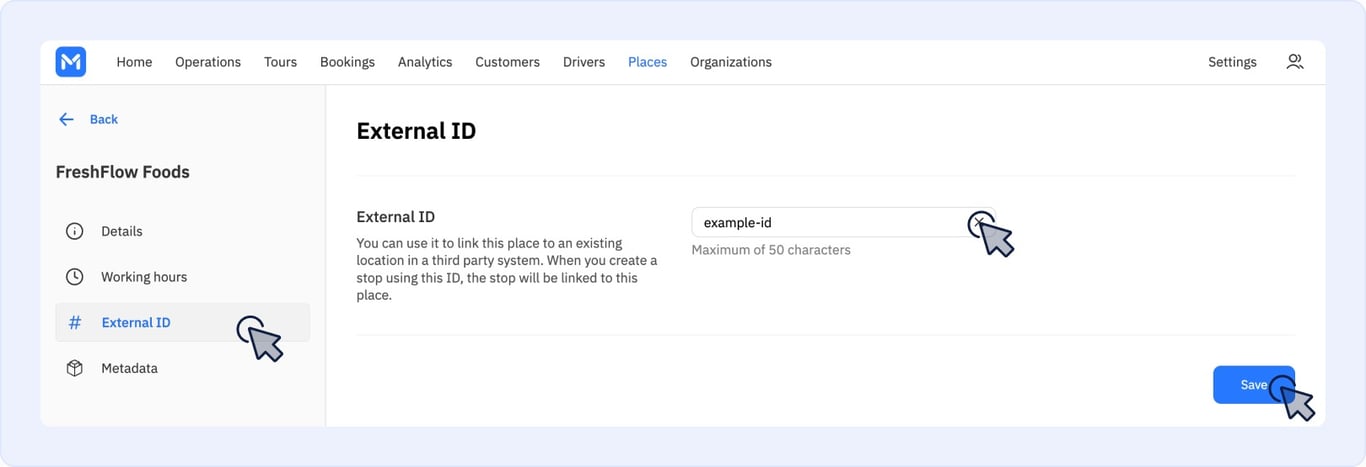
Task: Click the External ID page heading
Action: click(416, 131)
